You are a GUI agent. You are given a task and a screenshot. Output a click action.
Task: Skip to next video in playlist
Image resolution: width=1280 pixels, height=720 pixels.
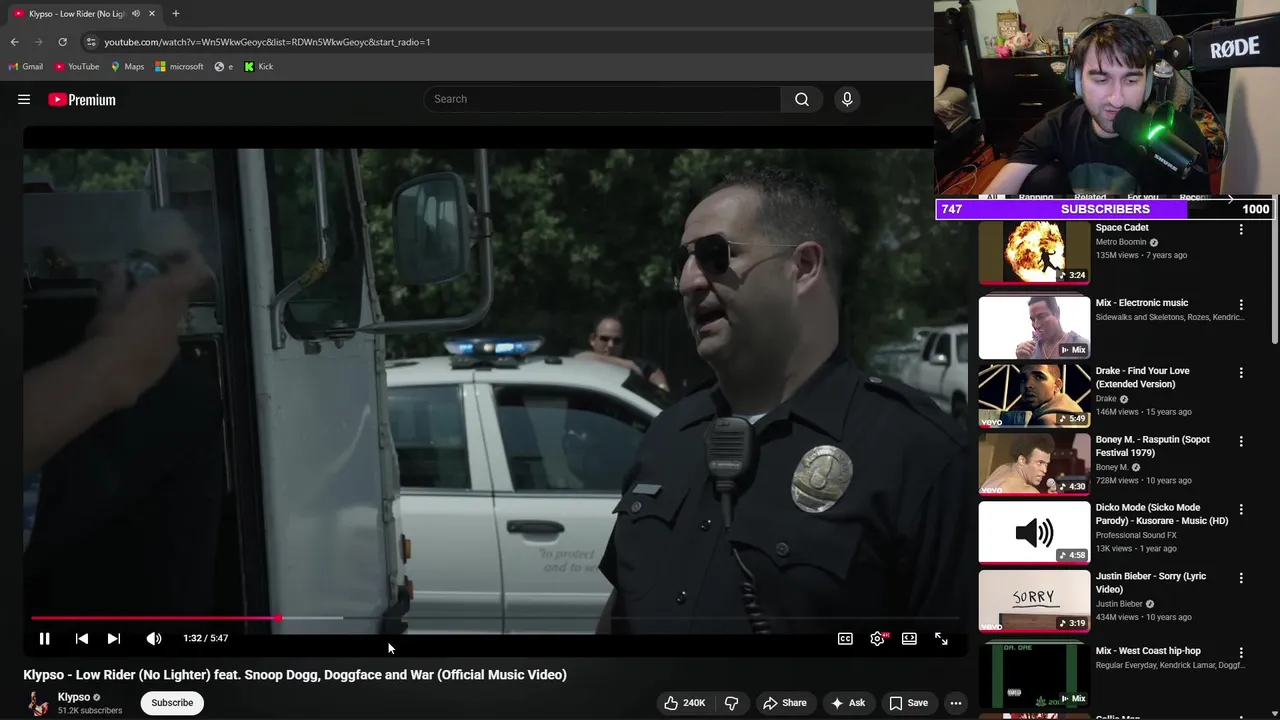(x=114, y=638)
